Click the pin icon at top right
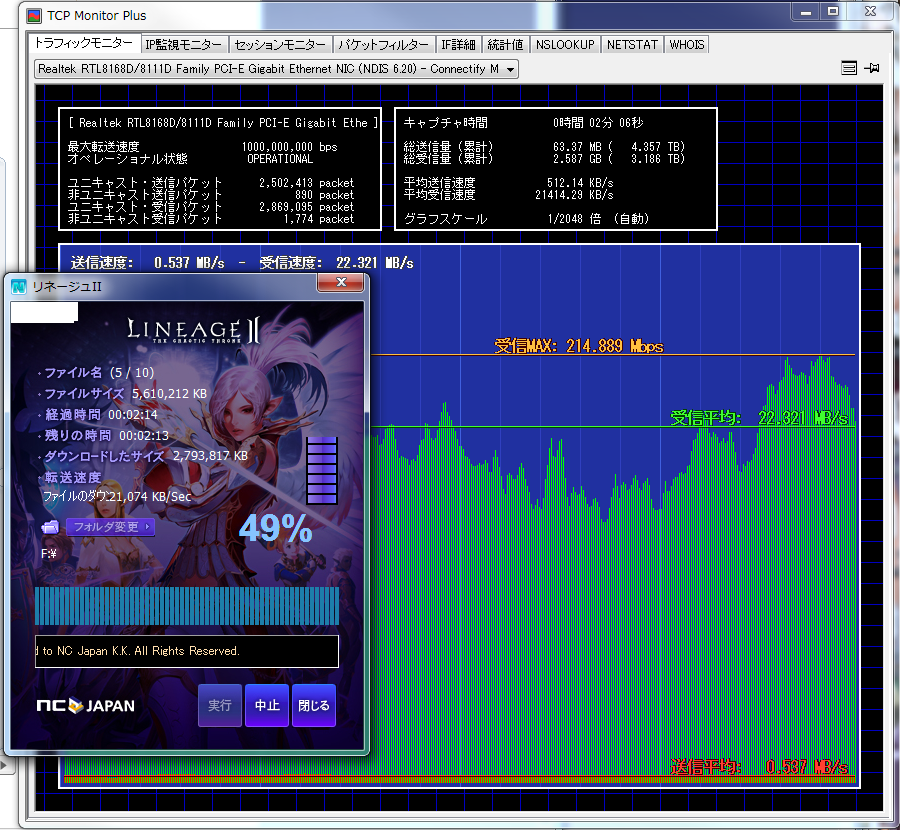 click(x=871, y=68)
